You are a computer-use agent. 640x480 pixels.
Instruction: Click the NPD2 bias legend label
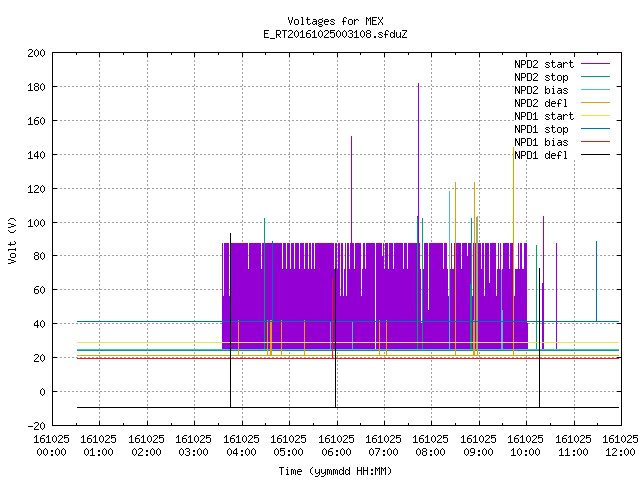[541, 90]
